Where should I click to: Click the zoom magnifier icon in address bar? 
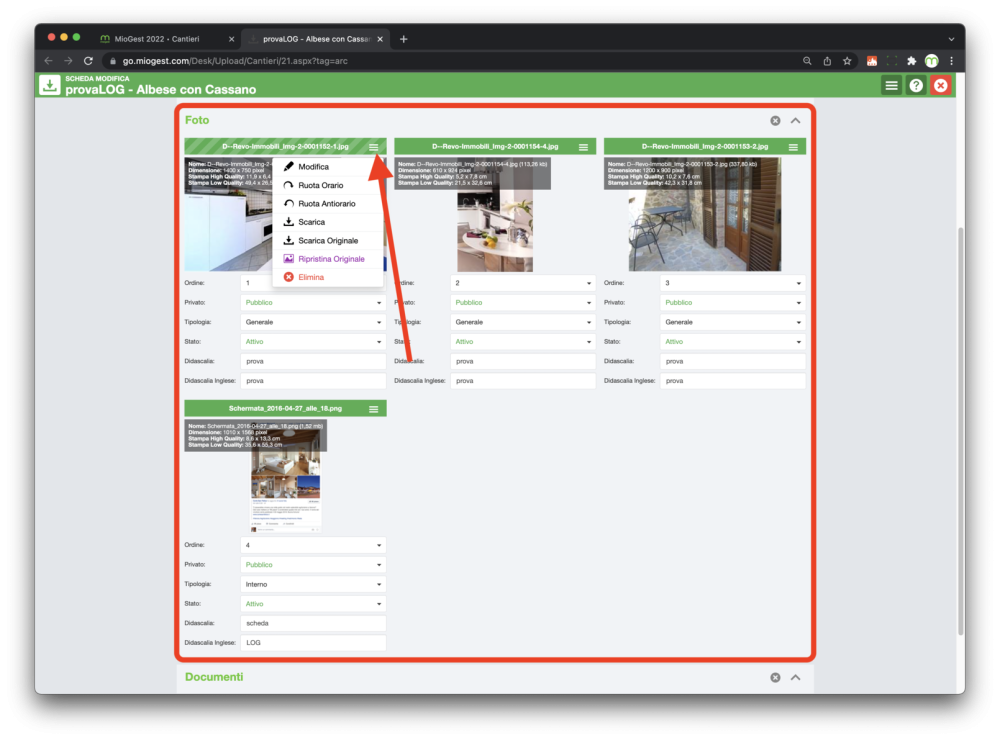tap(807, 61)
